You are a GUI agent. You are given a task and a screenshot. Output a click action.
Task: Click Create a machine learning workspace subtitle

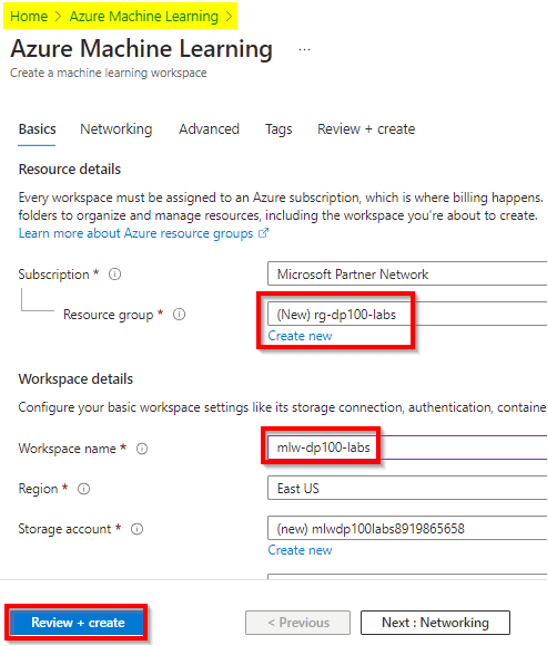point(108,73)
